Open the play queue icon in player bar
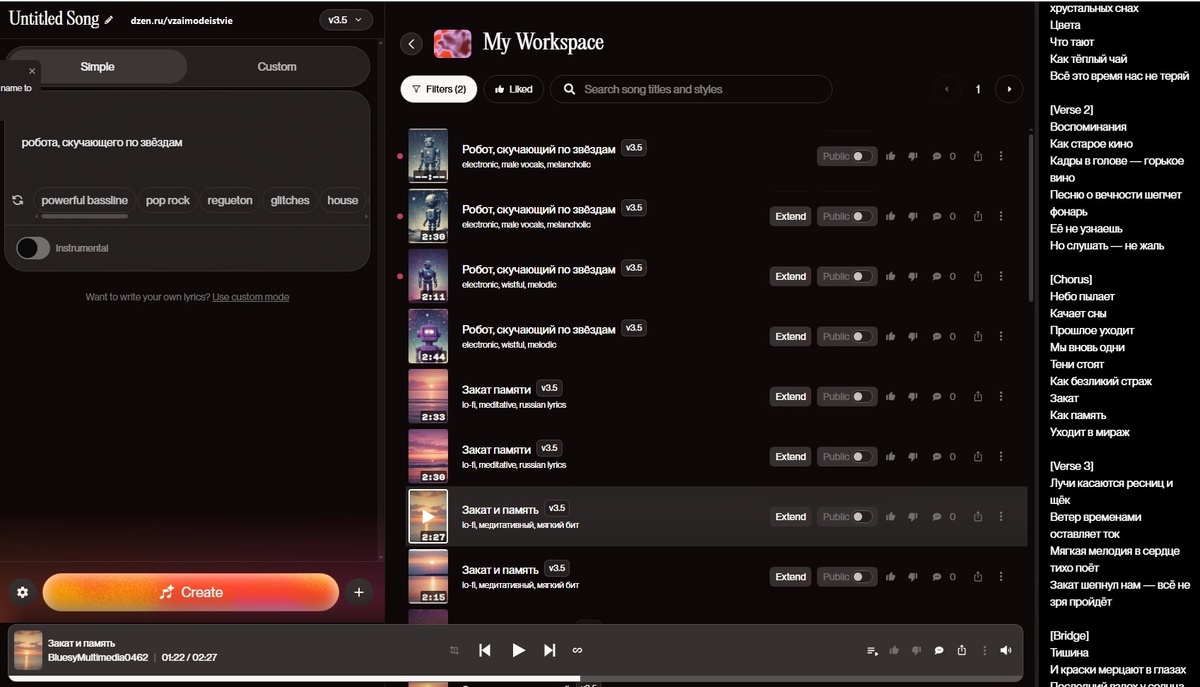This screenshot has width=1200, height=687. 872,650
